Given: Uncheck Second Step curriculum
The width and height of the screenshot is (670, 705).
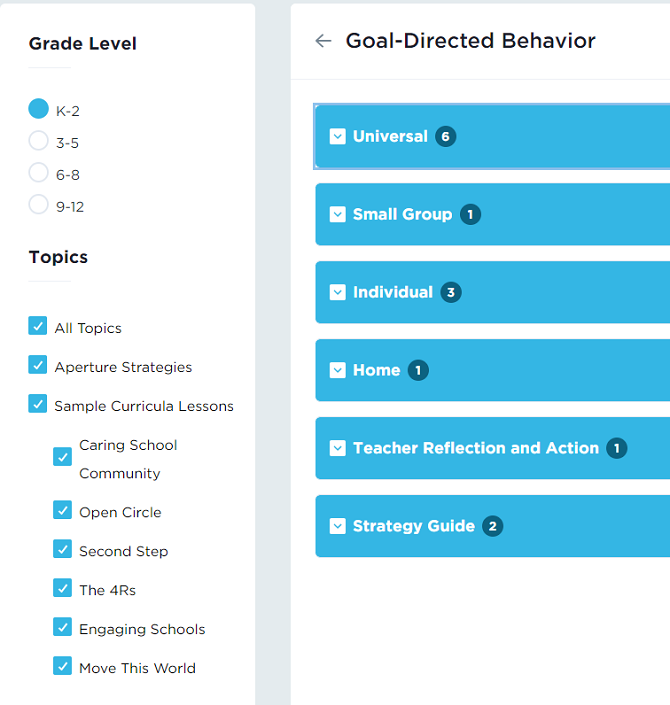Looking at the screenshot, I should 63,549.
